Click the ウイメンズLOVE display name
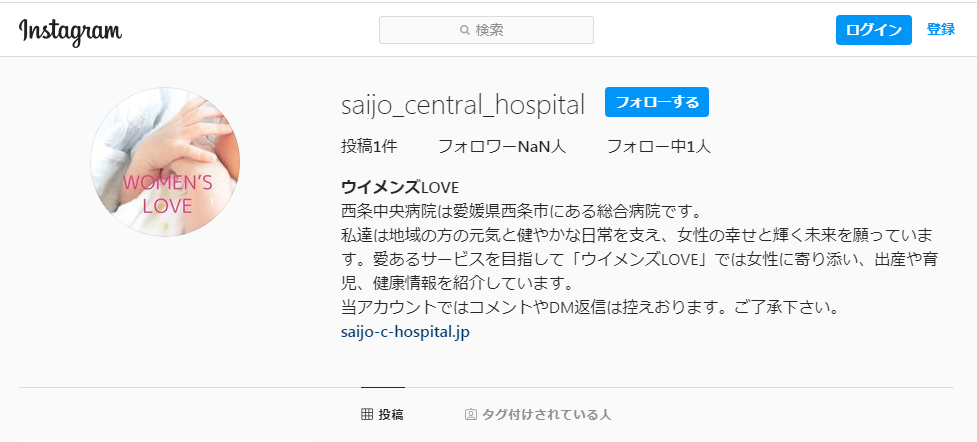This screenshot has width=977, height=442. (400, 187)
